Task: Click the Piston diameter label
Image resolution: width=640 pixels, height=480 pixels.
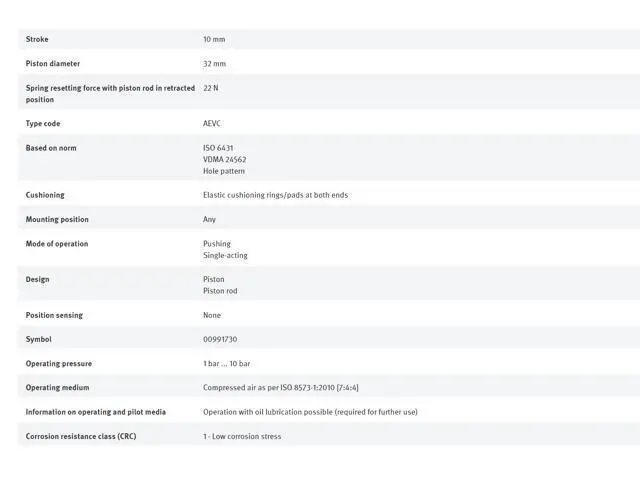Action: pos(52,63)
